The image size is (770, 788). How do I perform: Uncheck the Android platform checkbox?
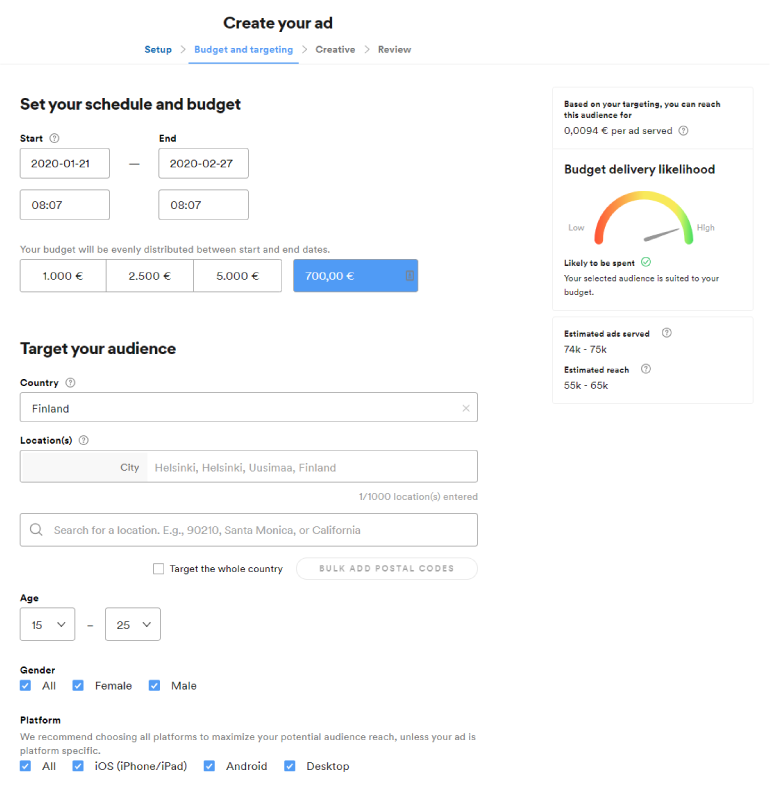tap(210, 766)
